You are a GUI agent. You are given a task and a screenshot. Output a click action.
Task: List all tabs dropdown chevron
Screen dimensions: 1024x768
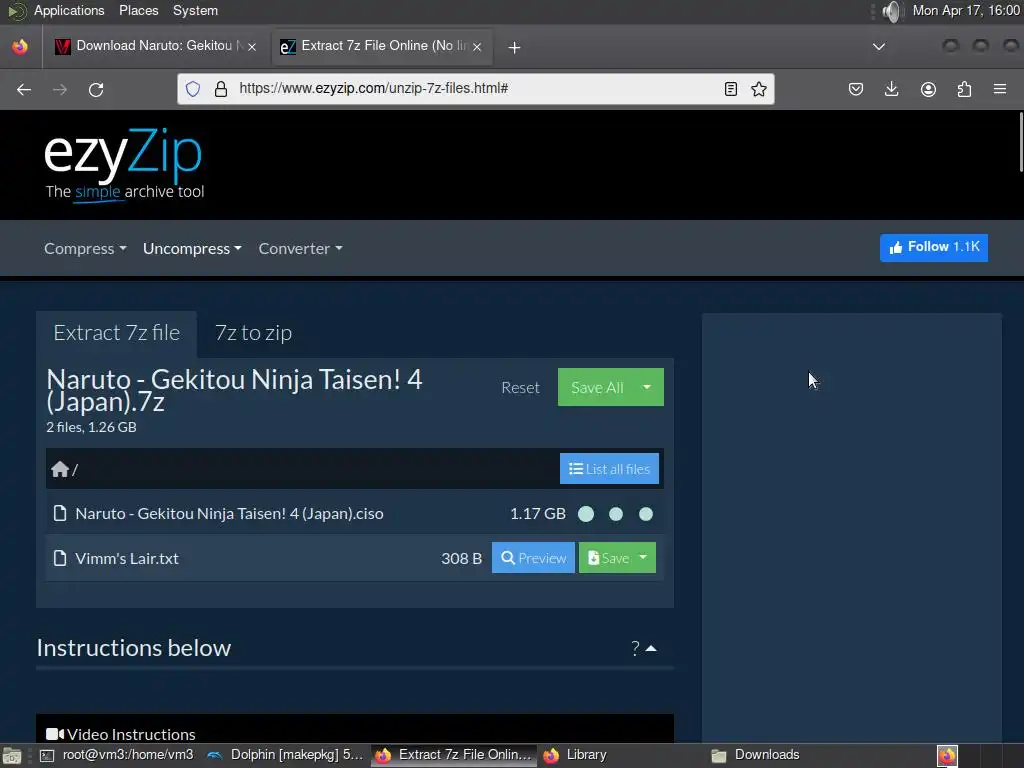[x=879, y=46]
